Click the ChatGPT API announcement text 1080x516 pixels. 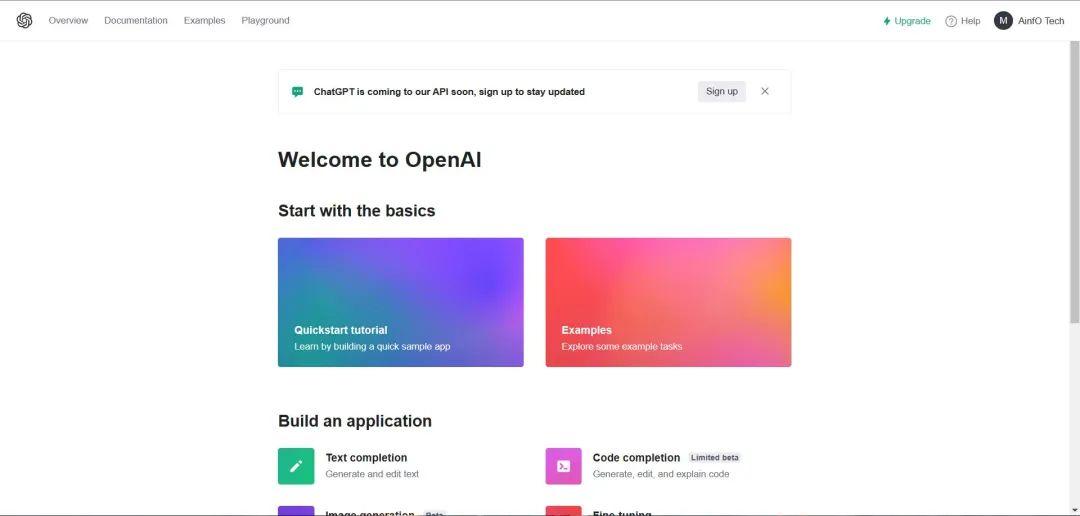(449, 92)
